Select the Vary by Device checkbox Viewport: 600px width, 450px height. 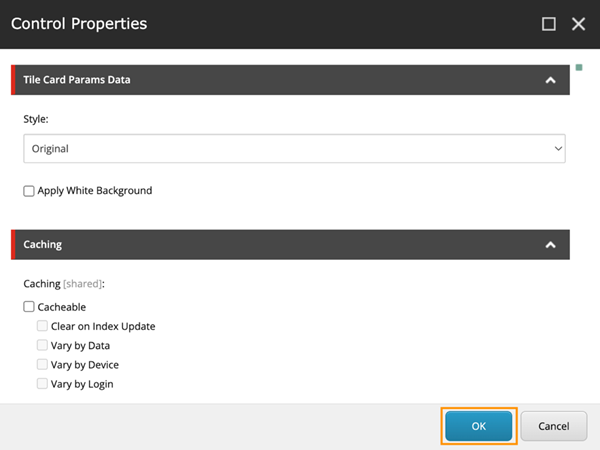point(42,365)
